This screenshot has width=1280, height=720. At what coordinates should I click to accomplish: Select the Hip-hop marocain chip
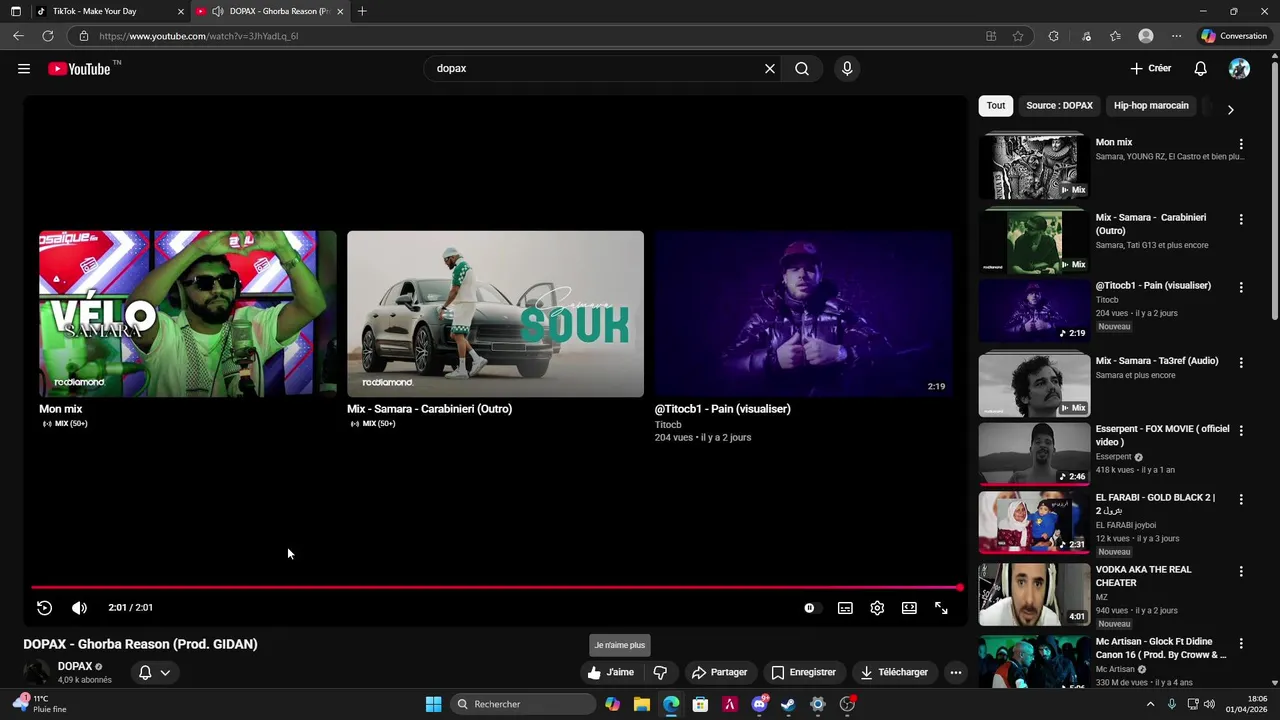coord(1151,106)
